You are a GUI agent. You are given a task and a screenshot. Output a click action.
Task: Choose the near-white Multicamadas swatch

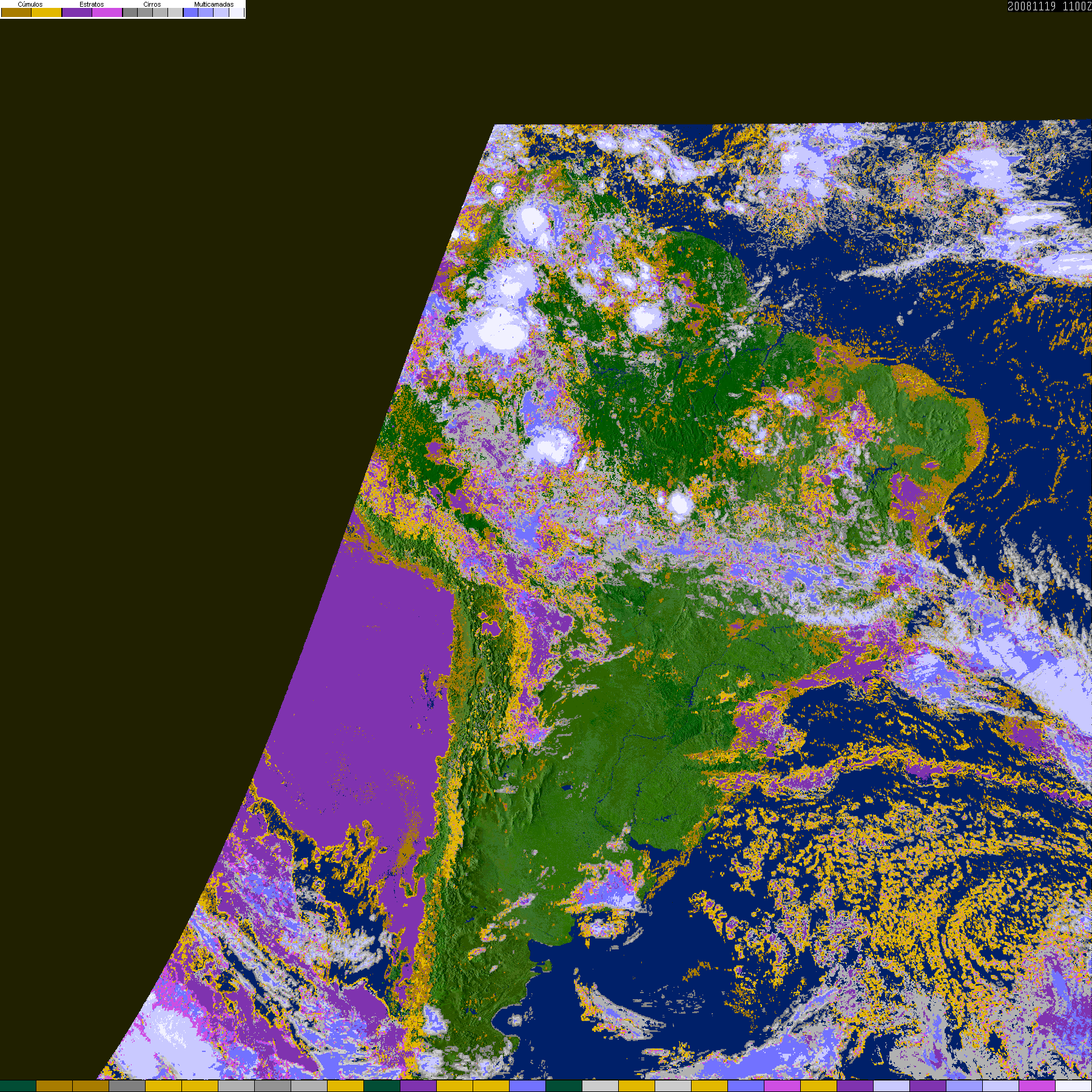point(237,12)
